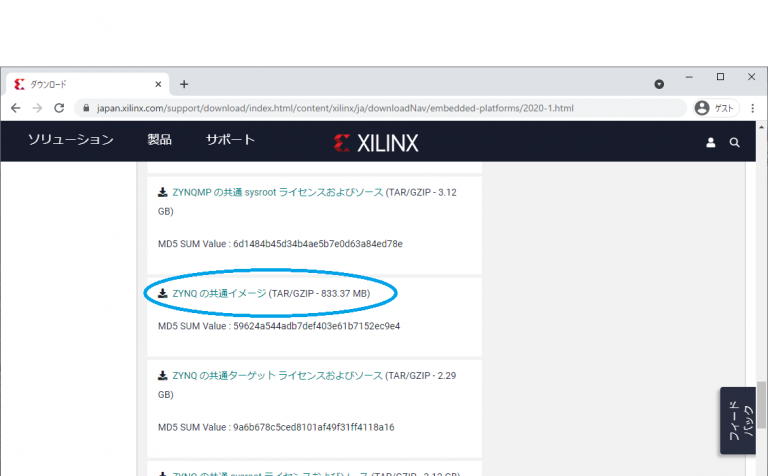The height and width of the screenshot is (476, 768).
Task: Open the フィードバック feedback tab
Action: (736, 420)
